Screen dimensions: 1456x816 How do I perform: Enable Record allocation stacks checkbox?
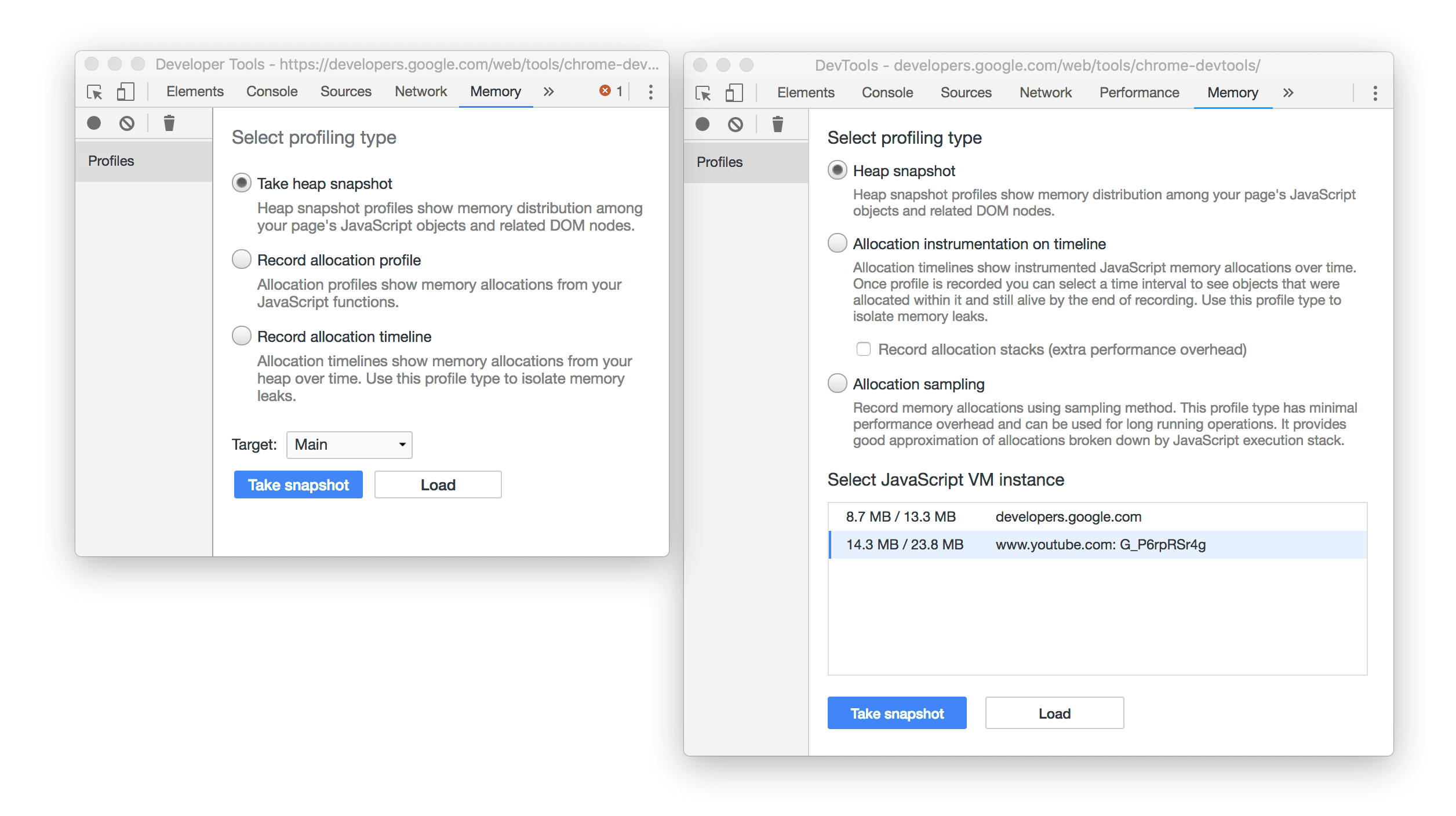862,349
